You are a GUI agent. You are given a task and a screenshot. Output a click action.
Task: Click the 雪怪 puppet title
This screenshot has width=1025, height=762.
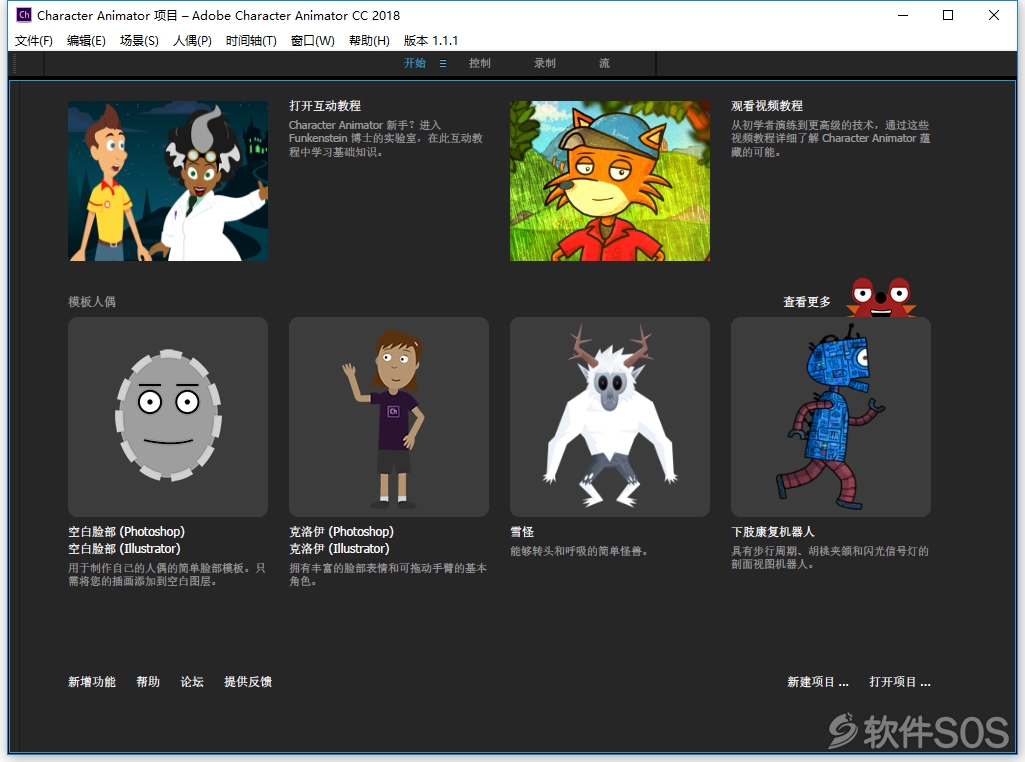click(x=522, y=532)
